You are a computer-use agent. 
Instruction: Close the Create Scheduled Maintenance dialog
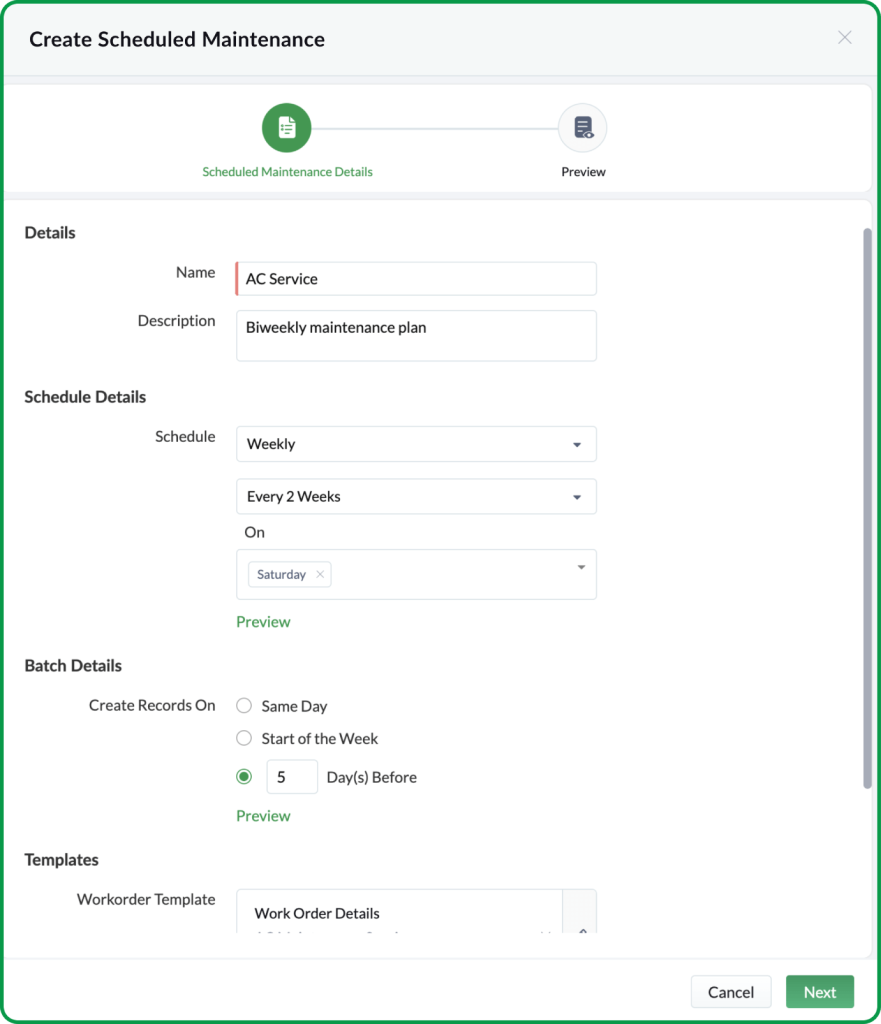844,37
